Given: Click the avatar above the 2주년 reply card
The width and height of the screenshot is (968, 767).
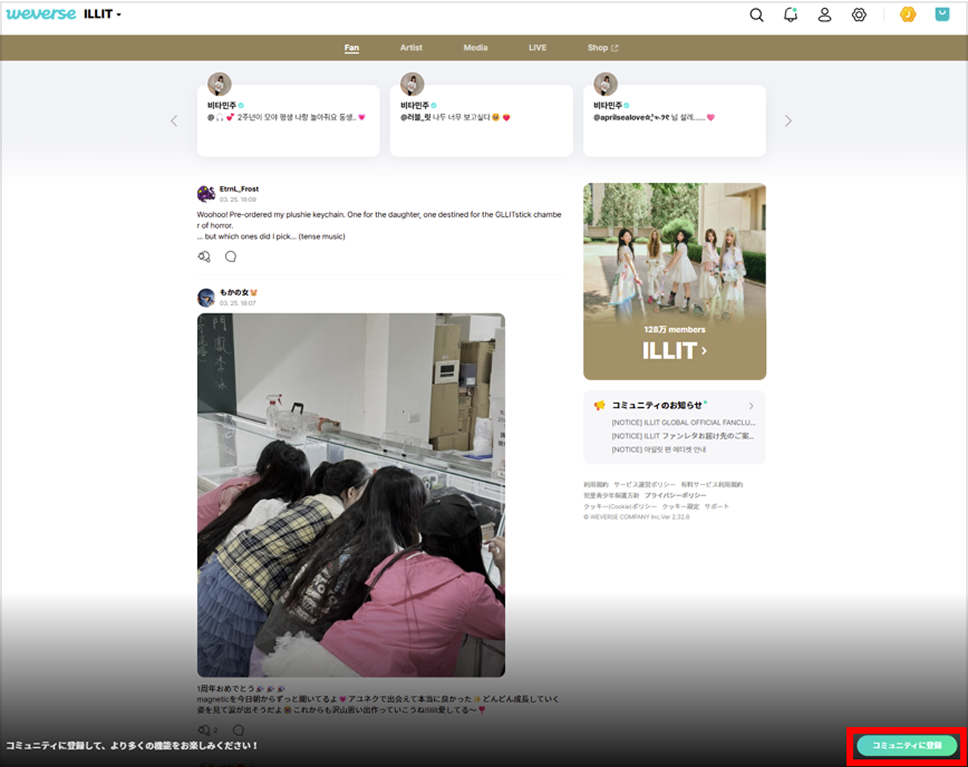Looking at the screenshot, I should coord(219,84).
